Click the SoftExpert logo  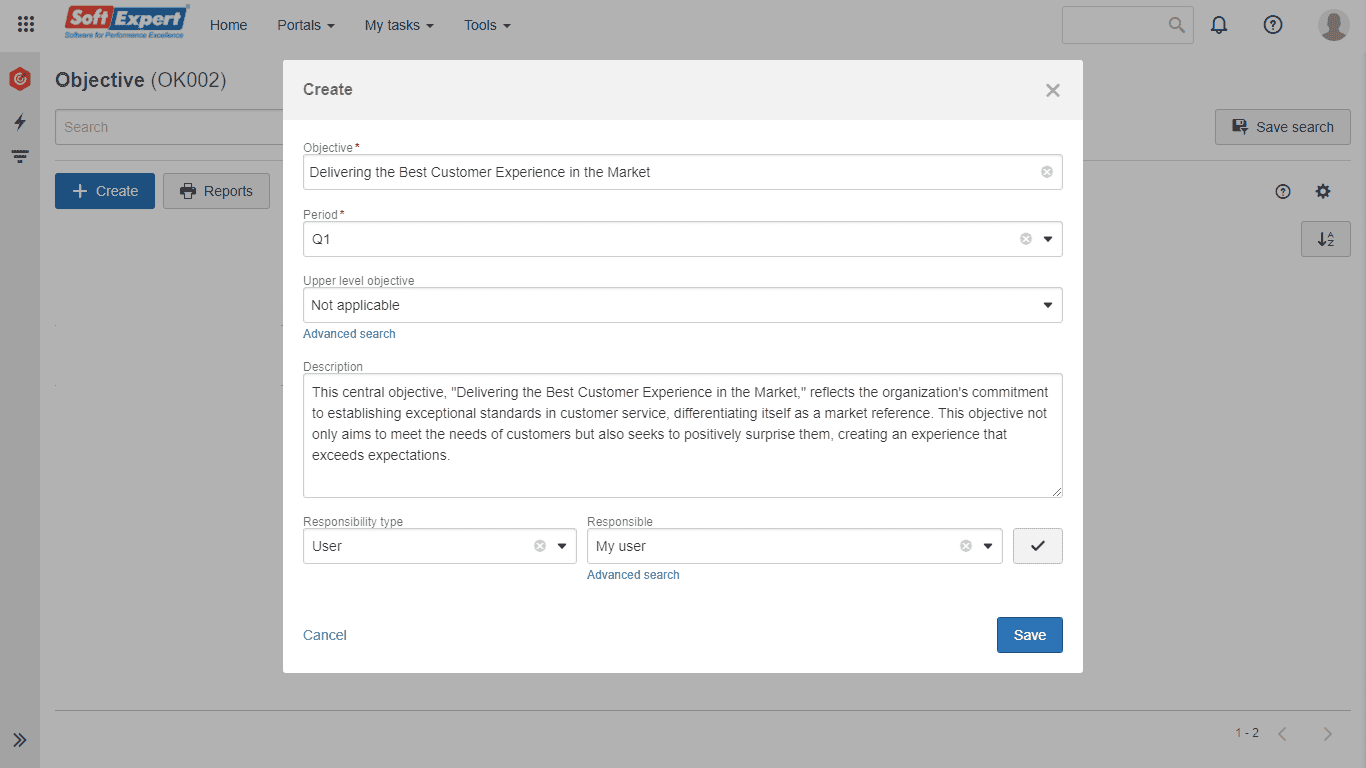coord(126,22)
